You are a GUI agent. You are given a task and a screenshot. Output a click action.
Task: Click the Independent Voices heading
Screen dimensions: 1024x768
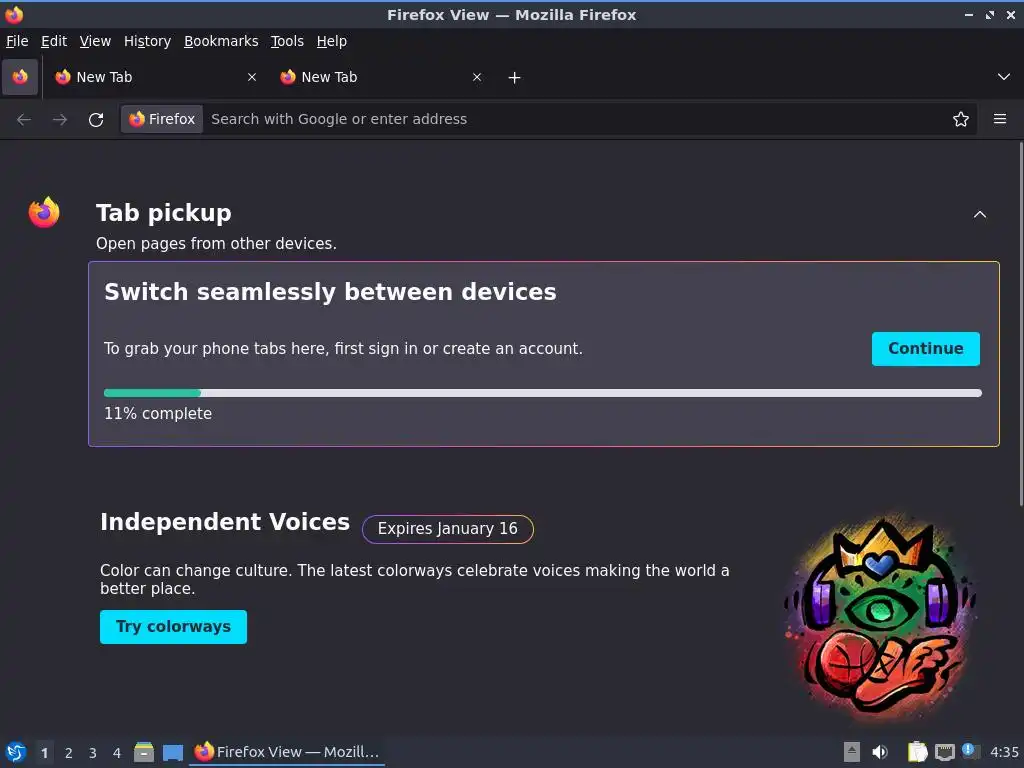(x=225, y=522)
